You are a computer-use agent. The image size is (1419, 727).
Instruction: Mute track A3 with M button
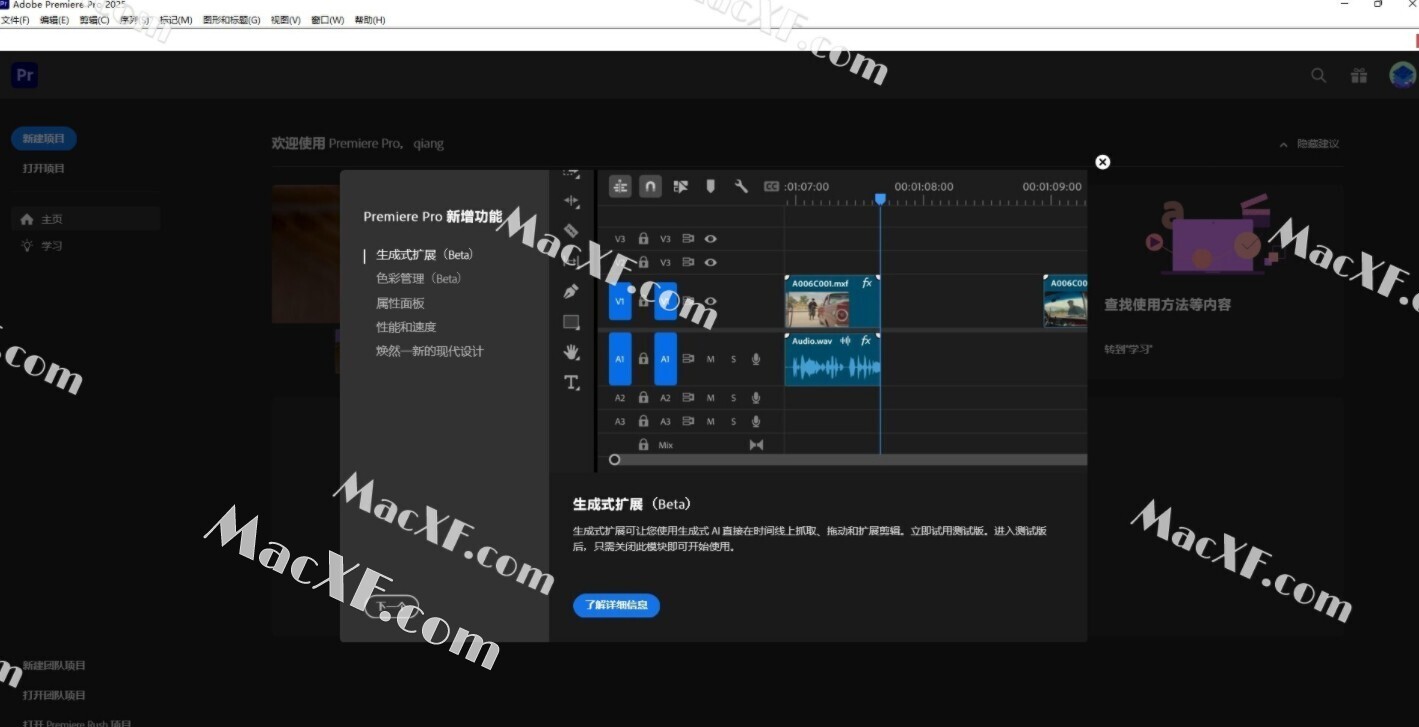(x=711, y=421)
